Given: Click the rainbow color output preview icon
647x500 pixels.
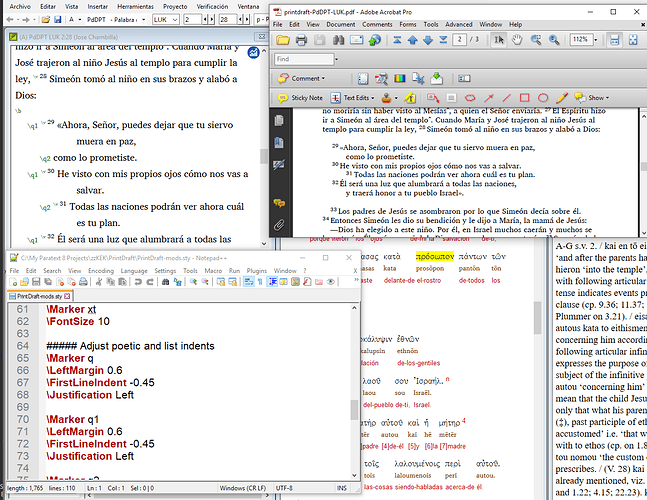Looking at the screenshot, I should coord(399,78).
